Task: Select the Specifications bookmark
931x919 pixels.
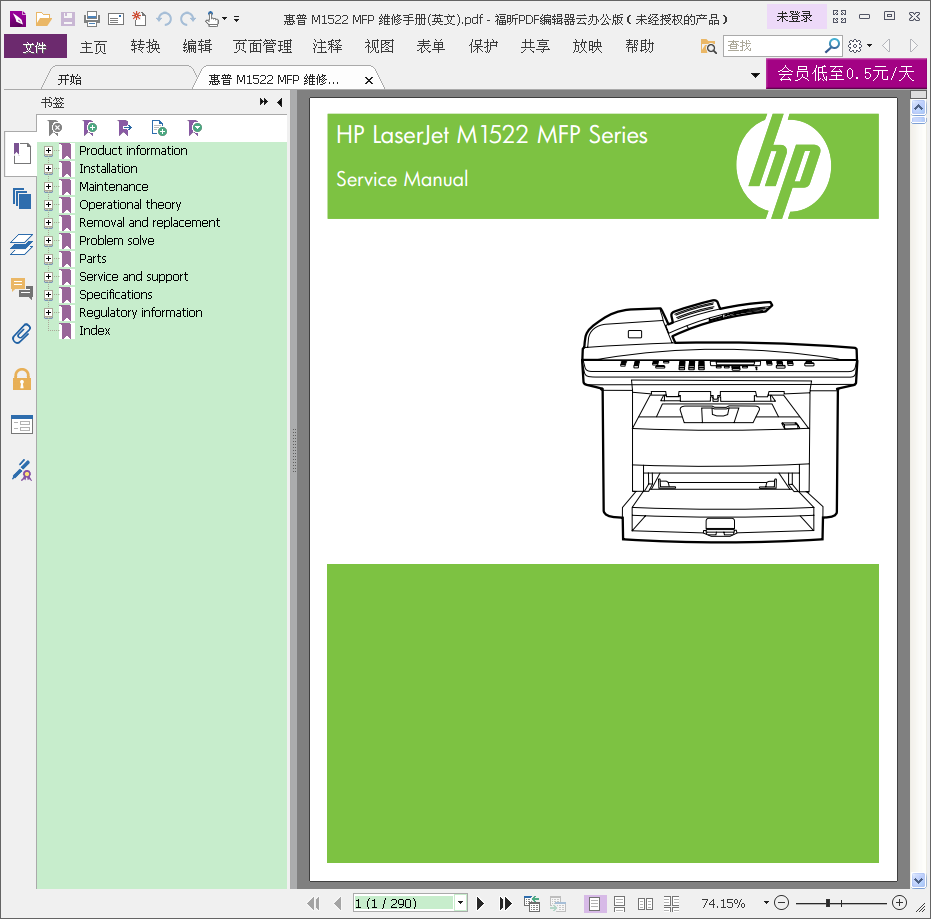Action: pos(116,294)
